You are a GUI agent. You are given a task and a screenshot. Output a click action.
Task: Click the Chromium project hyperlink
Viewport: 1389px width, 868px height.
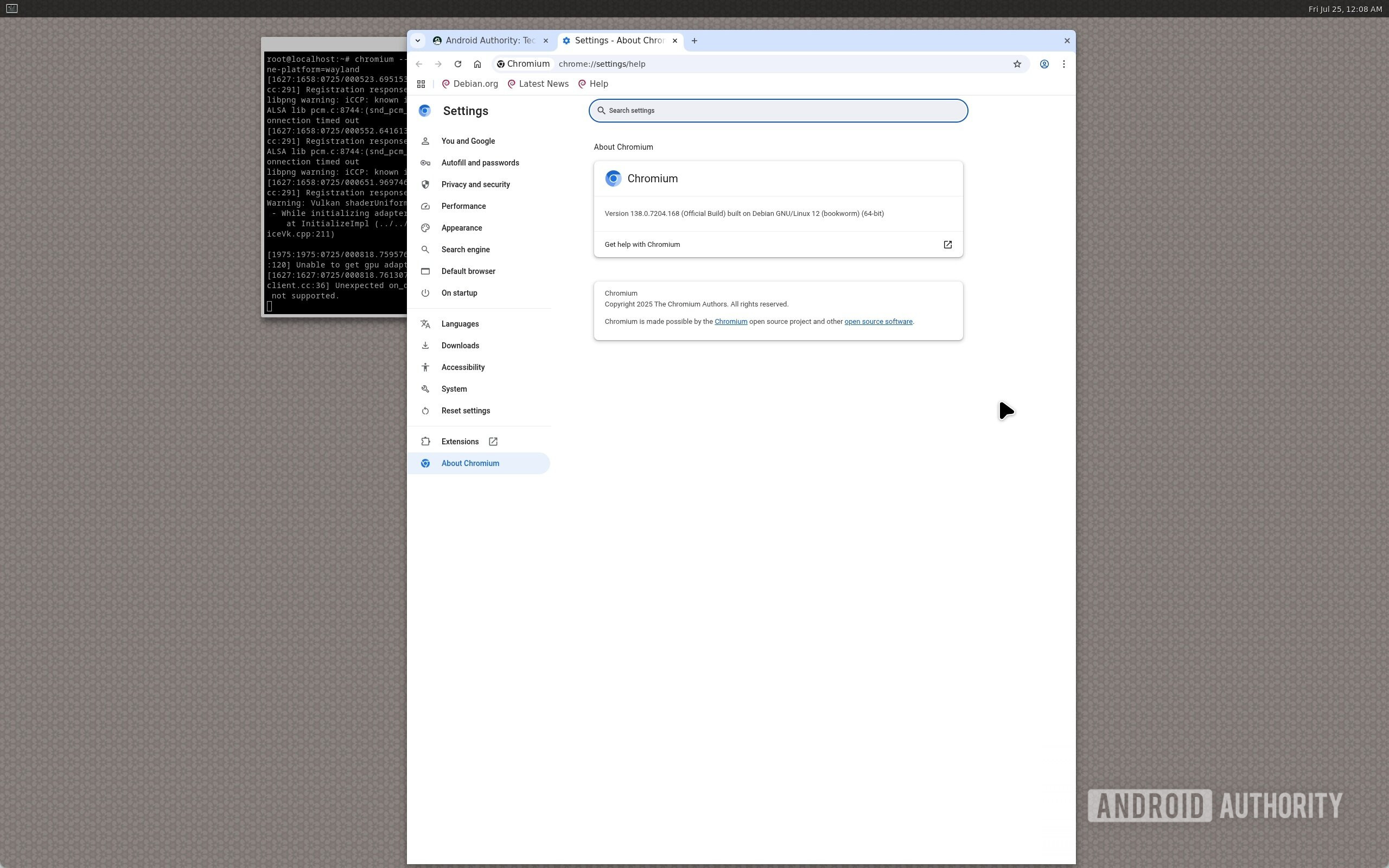tap(730, 322)
